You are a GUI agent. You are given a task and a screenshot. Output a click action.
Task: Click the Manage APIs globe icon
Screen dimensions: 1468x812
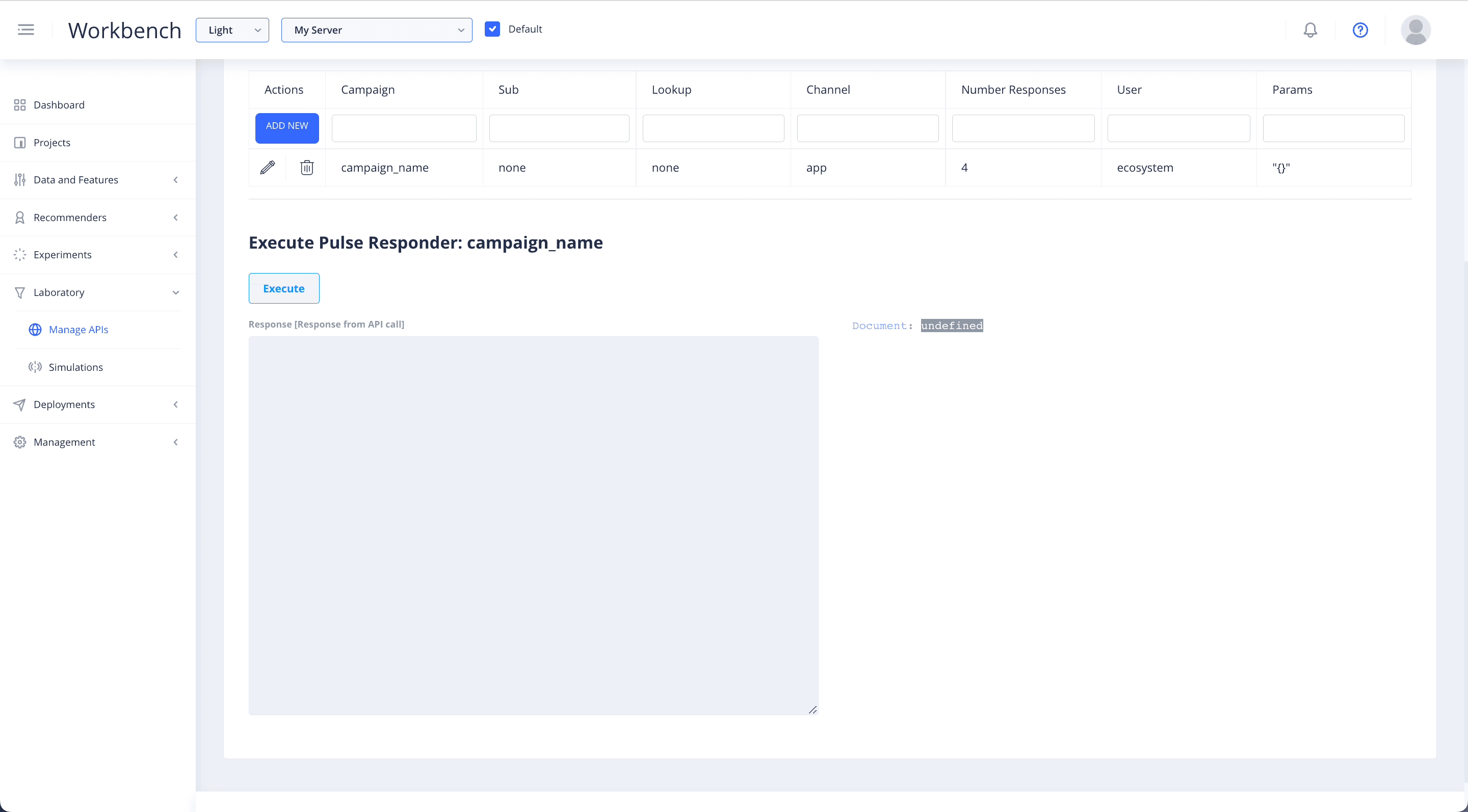point(35,329)
